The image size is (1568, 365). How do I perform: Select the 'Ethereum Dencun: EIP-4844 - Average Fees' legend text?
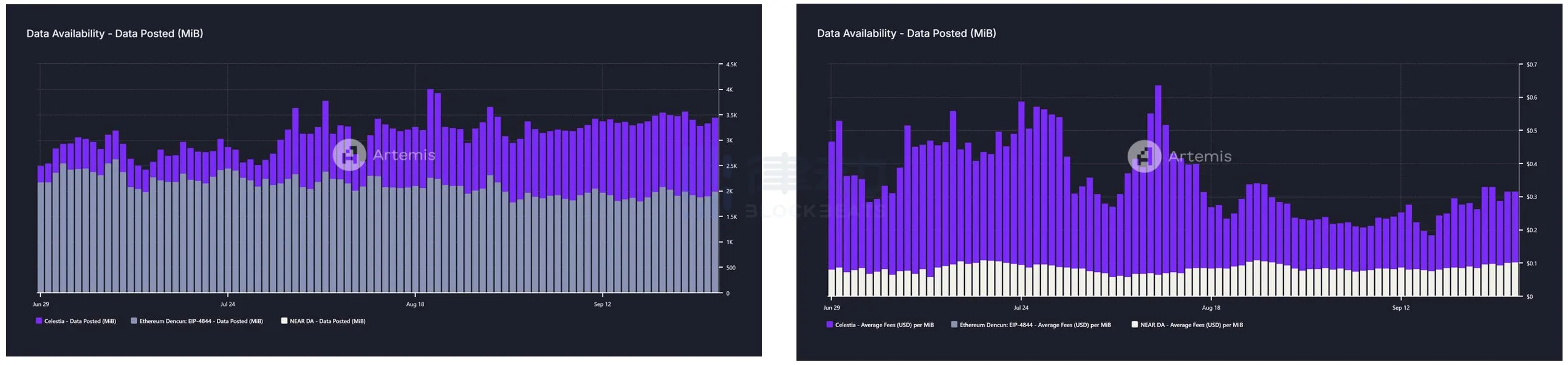coord(1035,325)
